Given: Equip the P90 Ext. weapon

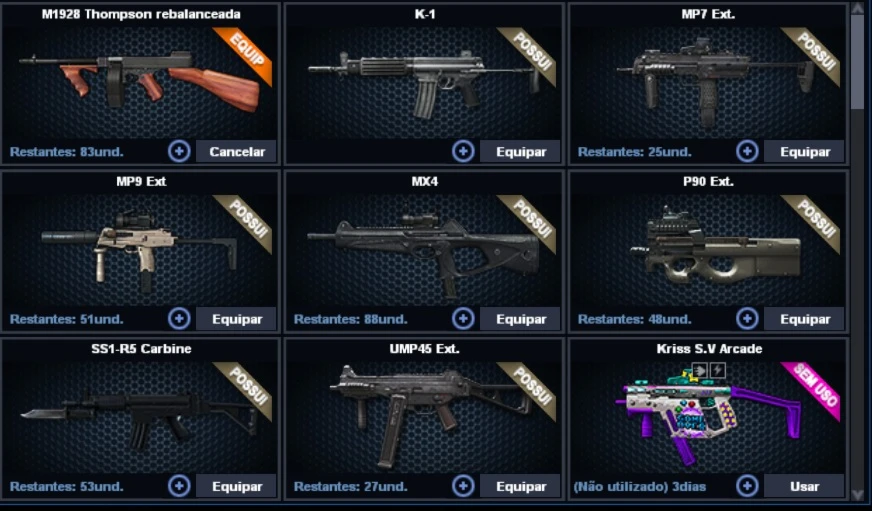Looking at the screenshot, I should [x=805, y=319].
